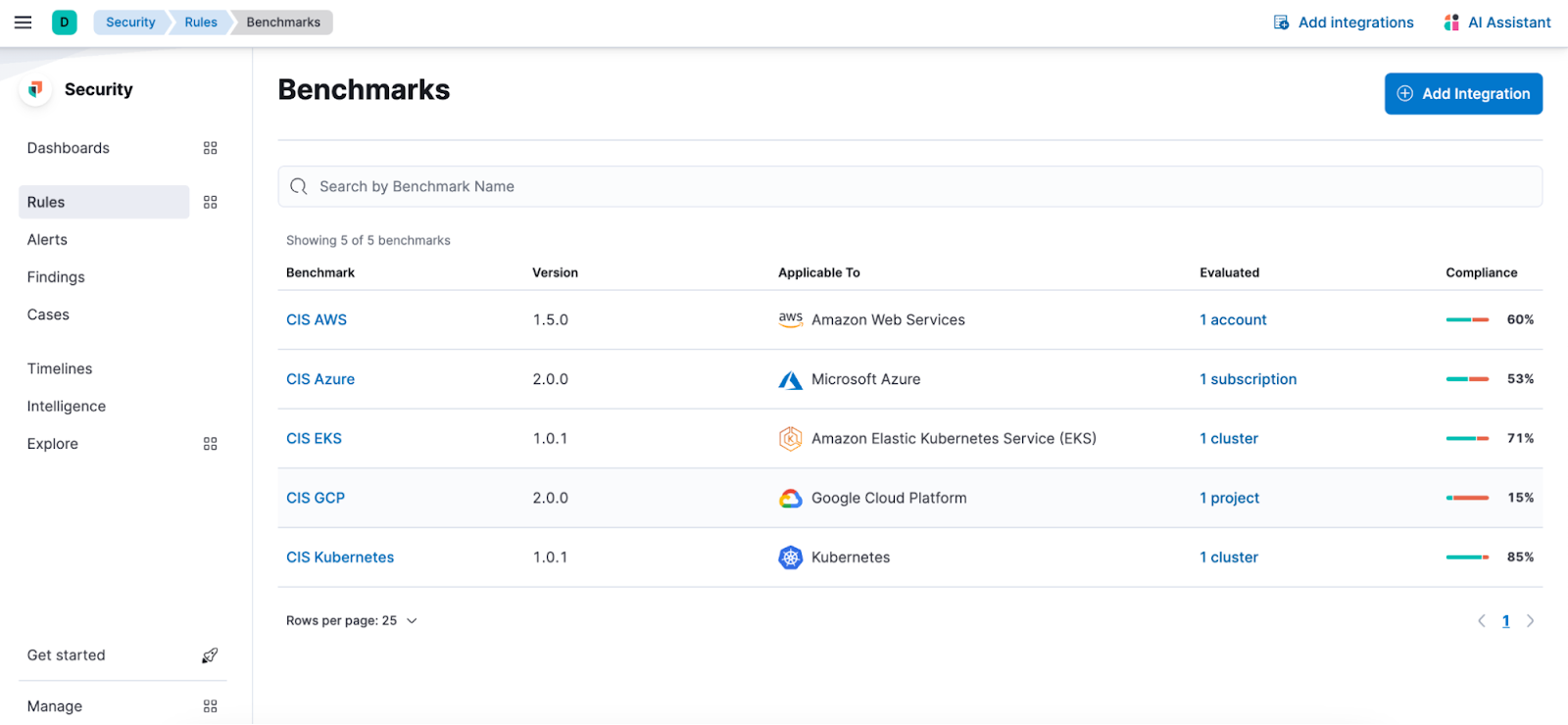1568x725 pixels.
Task: Click the Security app logo icon
Action: point(36,89)
